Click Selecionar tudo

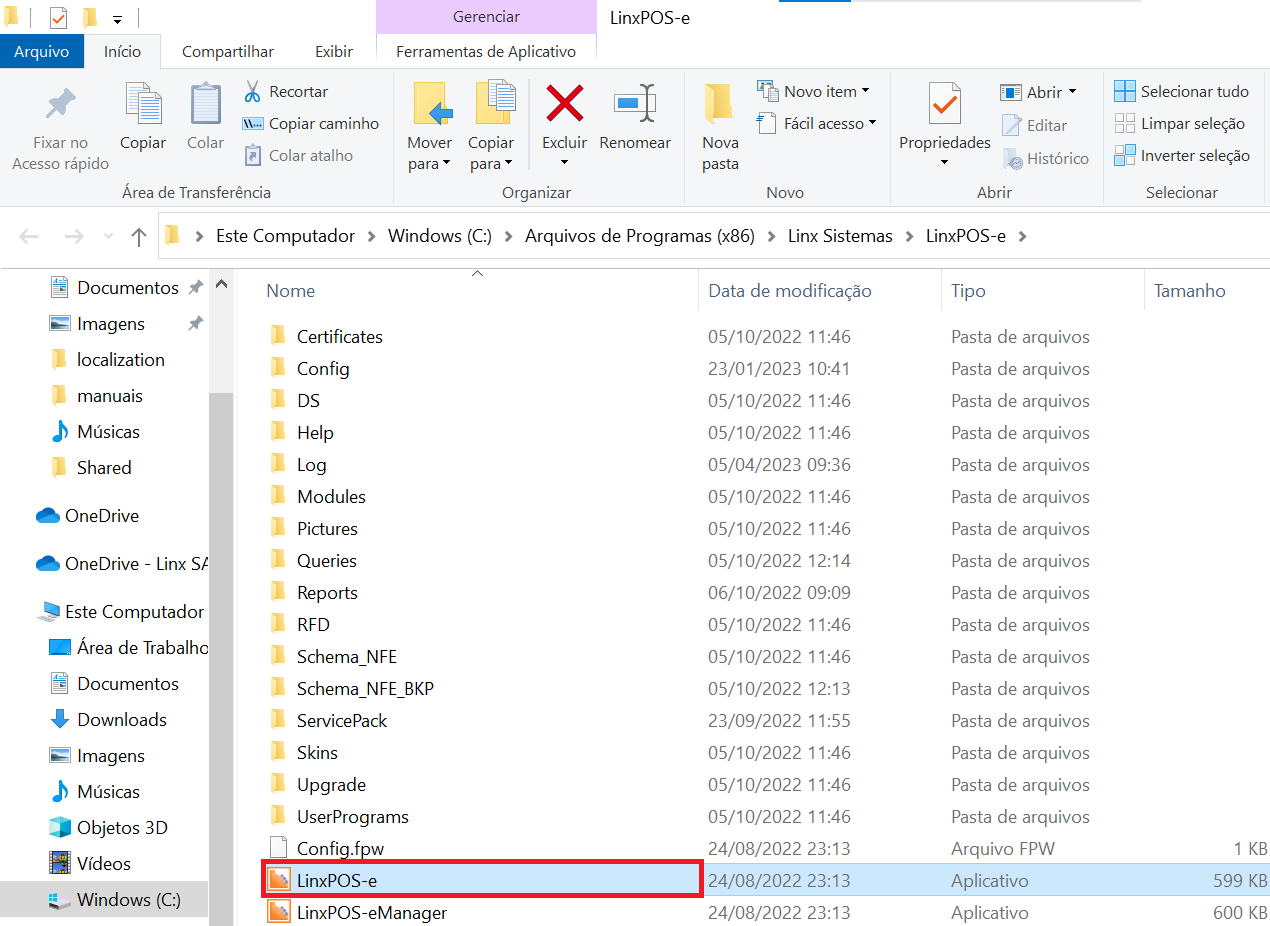[x=1182, y=91]
